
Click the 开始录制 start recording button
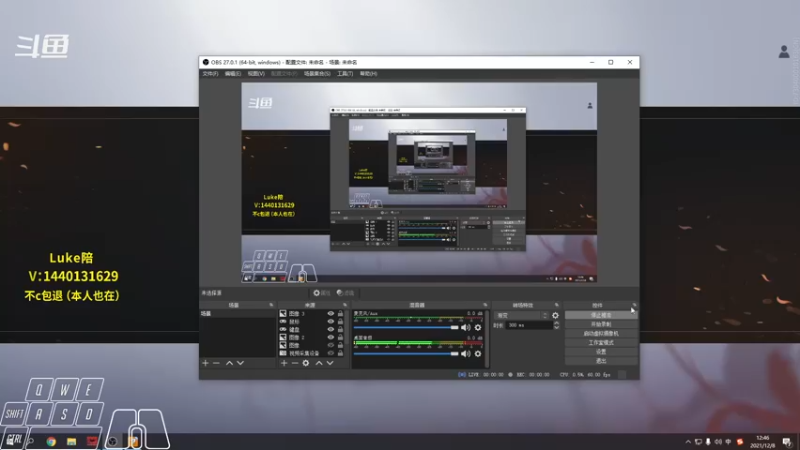601,324
